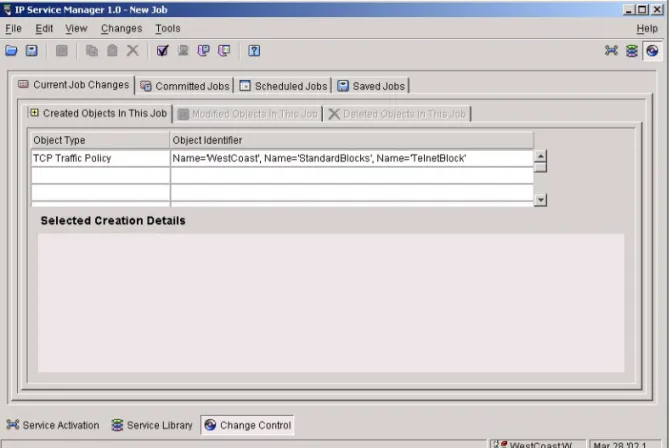Switch to Service Activation via top-right toolbar icon
This screenshot has height=448, width=672.
[x=611, y=51]
